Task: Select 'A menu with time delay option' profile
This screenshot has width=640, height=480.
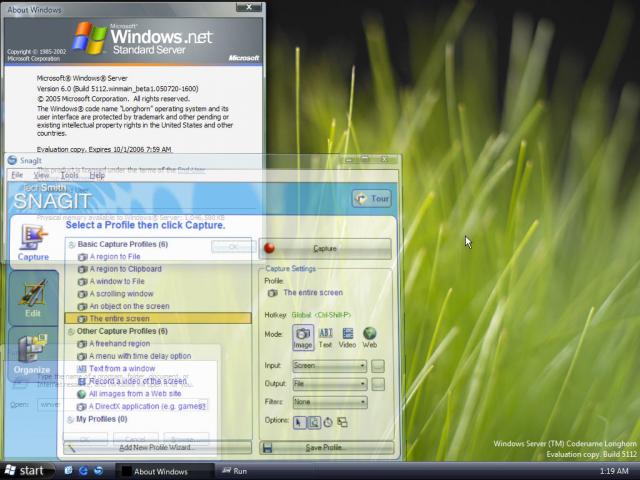Action: click(x=140, y=356)
